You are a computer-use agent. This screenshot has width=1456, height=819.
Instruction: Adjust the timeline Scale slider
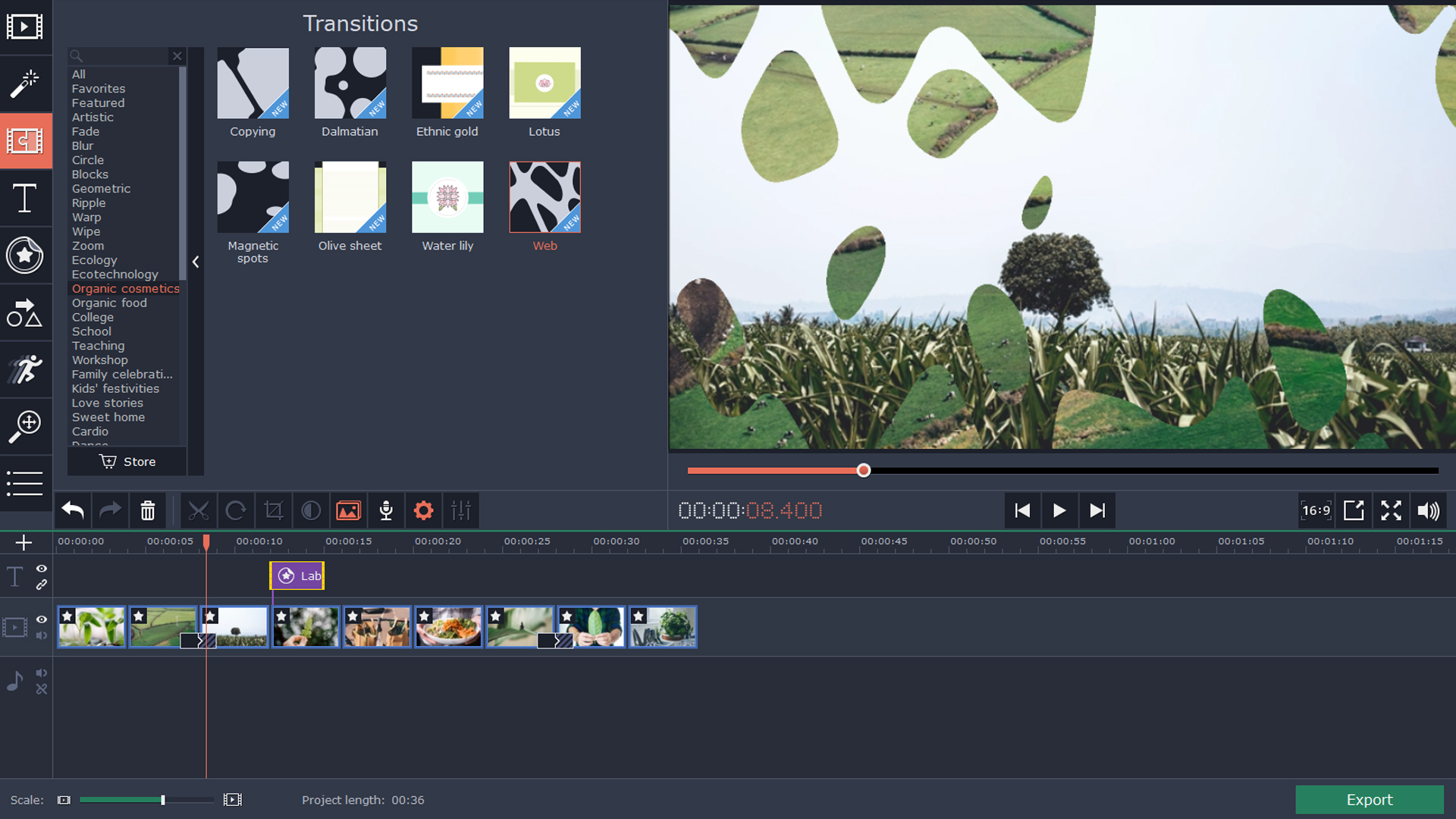point(163,799)
